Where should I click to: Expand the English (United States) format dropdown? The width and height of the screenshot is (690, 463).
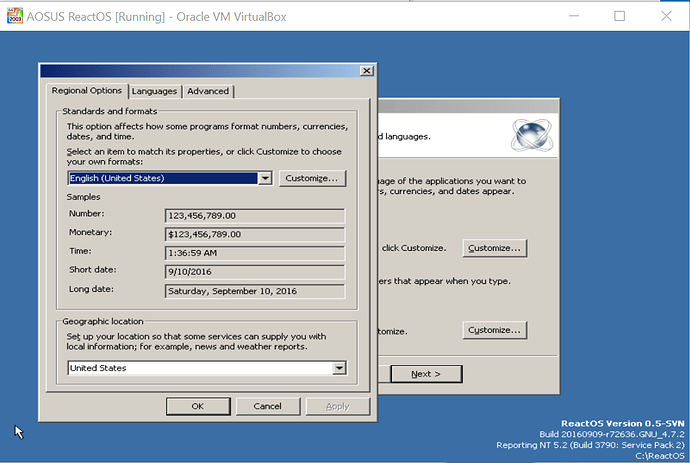pos(265,178)
